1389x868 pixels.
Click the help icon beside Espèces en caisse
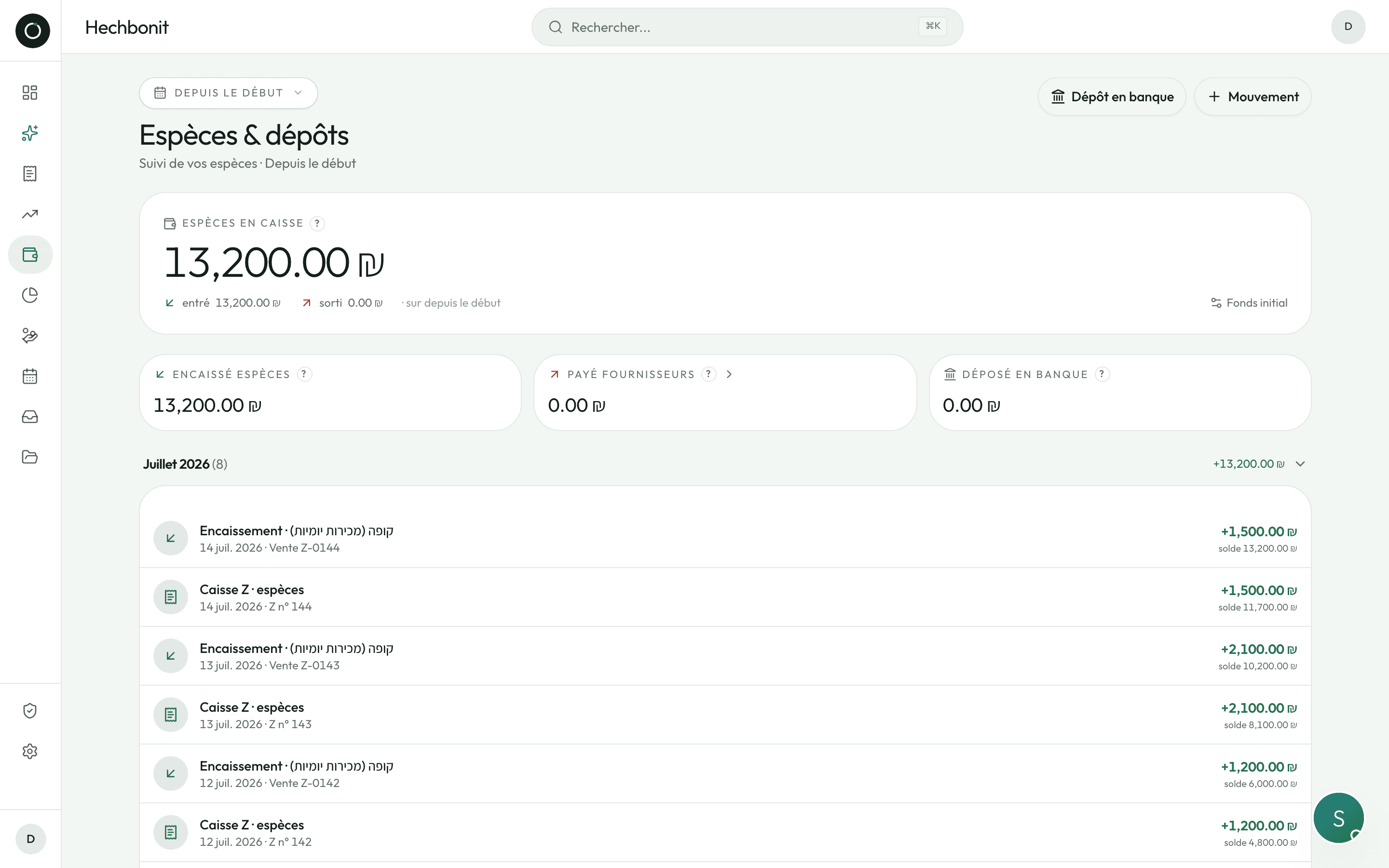point(317,223)
